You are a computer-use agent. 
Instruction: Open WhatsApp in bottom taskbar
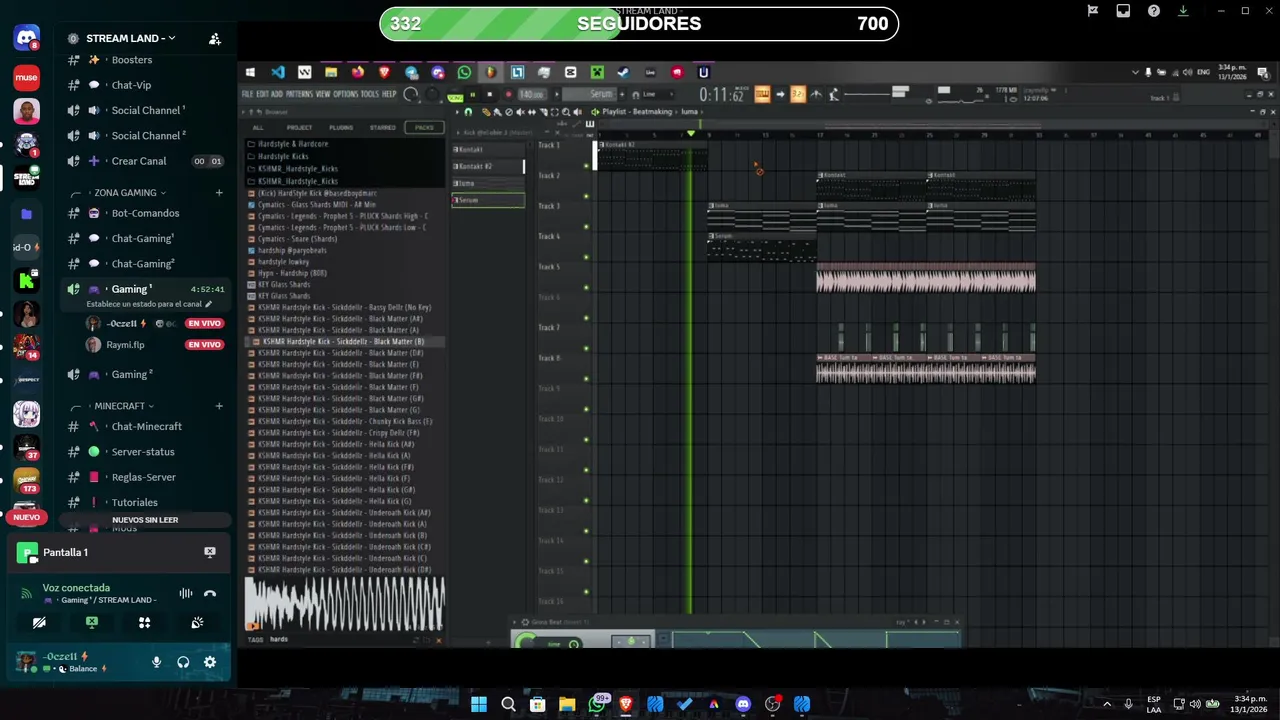pyautogui.click(x=597, y=704)
